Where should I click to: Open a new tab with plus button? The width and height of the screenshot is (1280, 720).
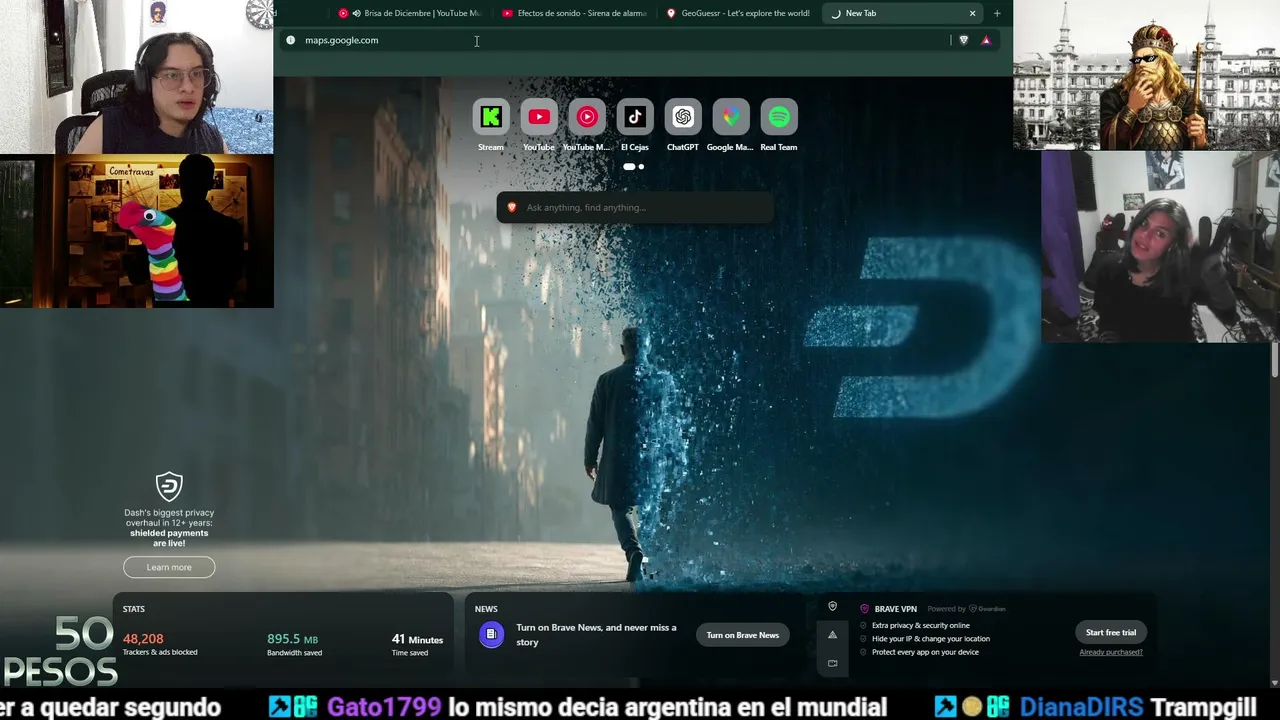[997, 13]
